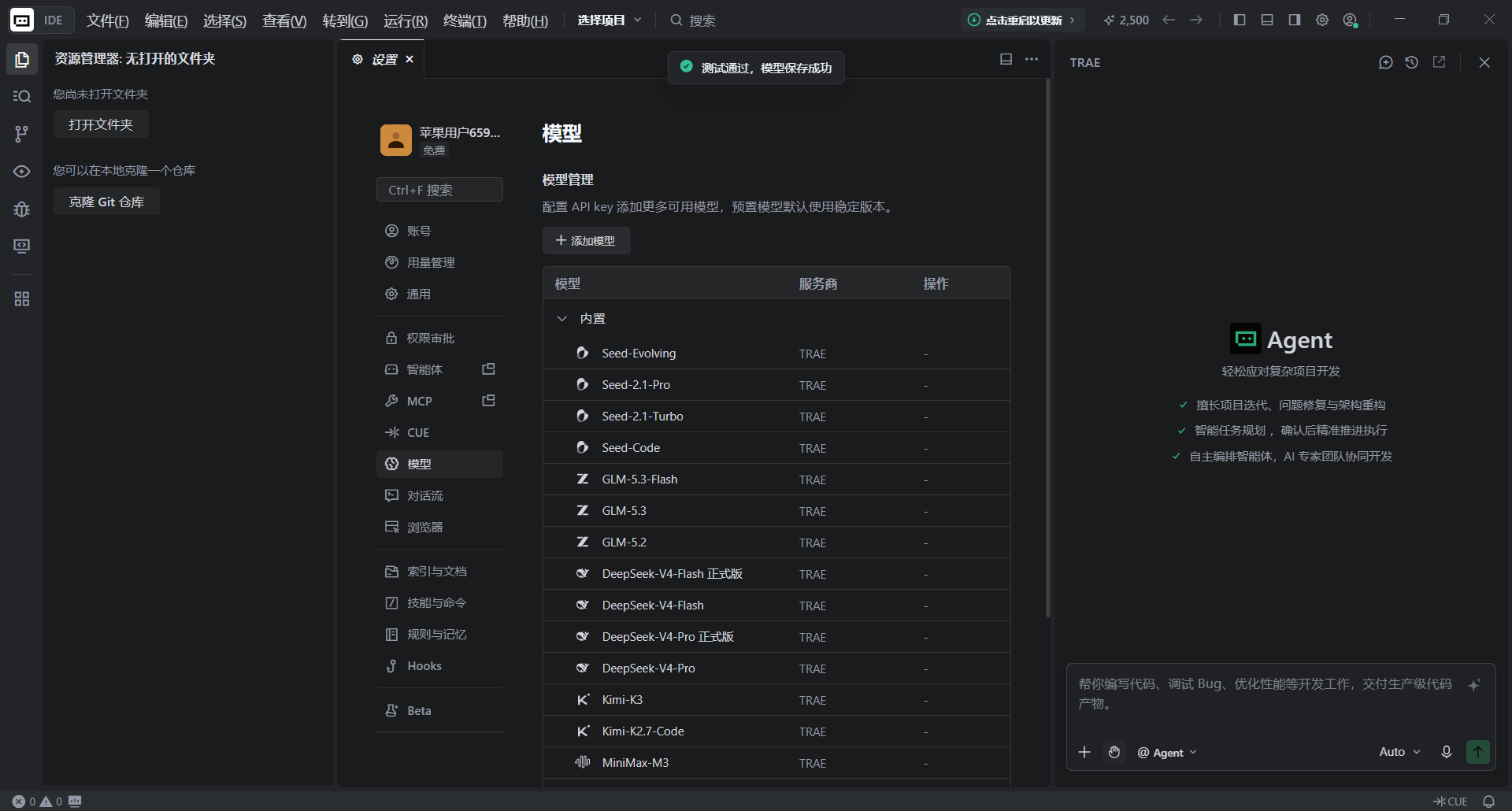Open the Beta settings section
This screenshot has width=1512, height=811.
click(439, 710)
